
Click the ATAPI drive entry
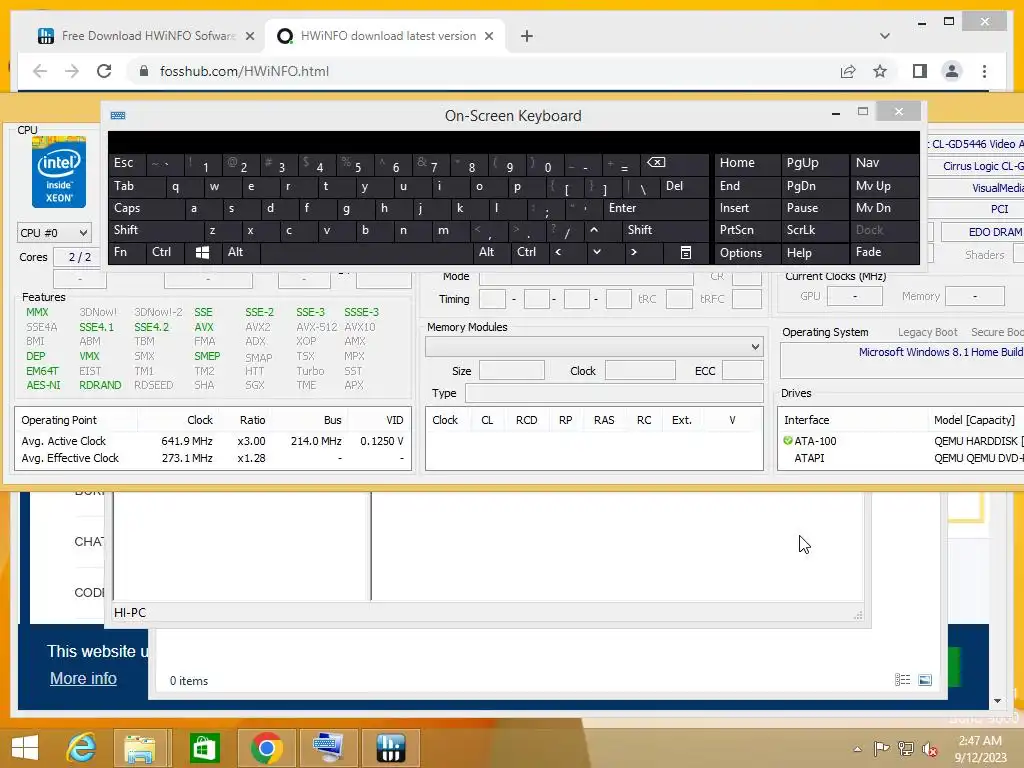click(809, 458)
